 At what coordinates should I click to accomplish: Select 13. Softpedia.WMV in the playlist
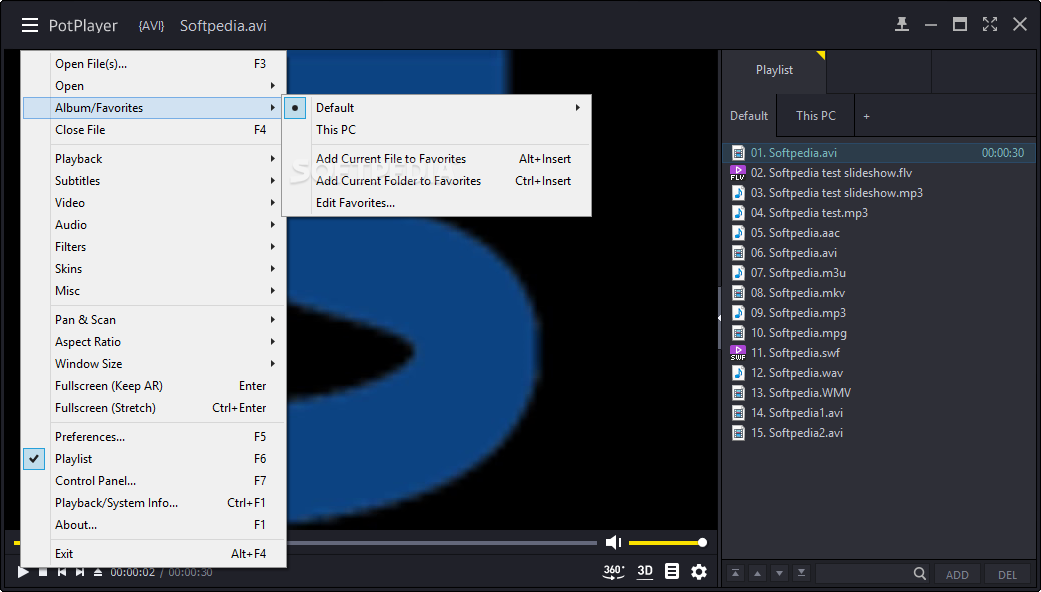tap(879, 393)
